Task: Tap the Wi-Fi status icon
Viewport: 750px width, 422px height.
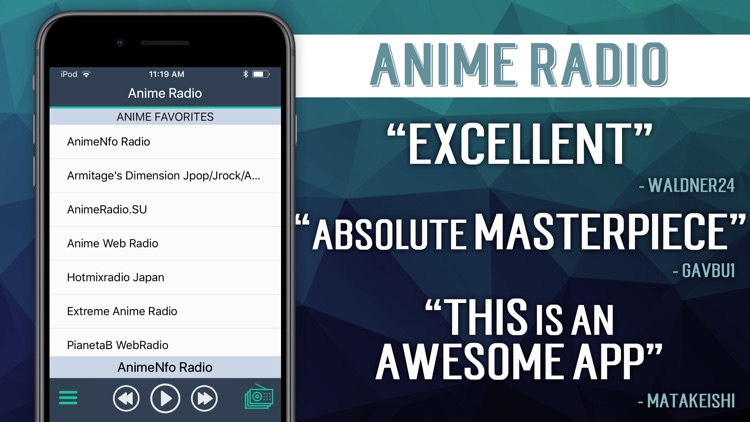Action: point(87,74)
